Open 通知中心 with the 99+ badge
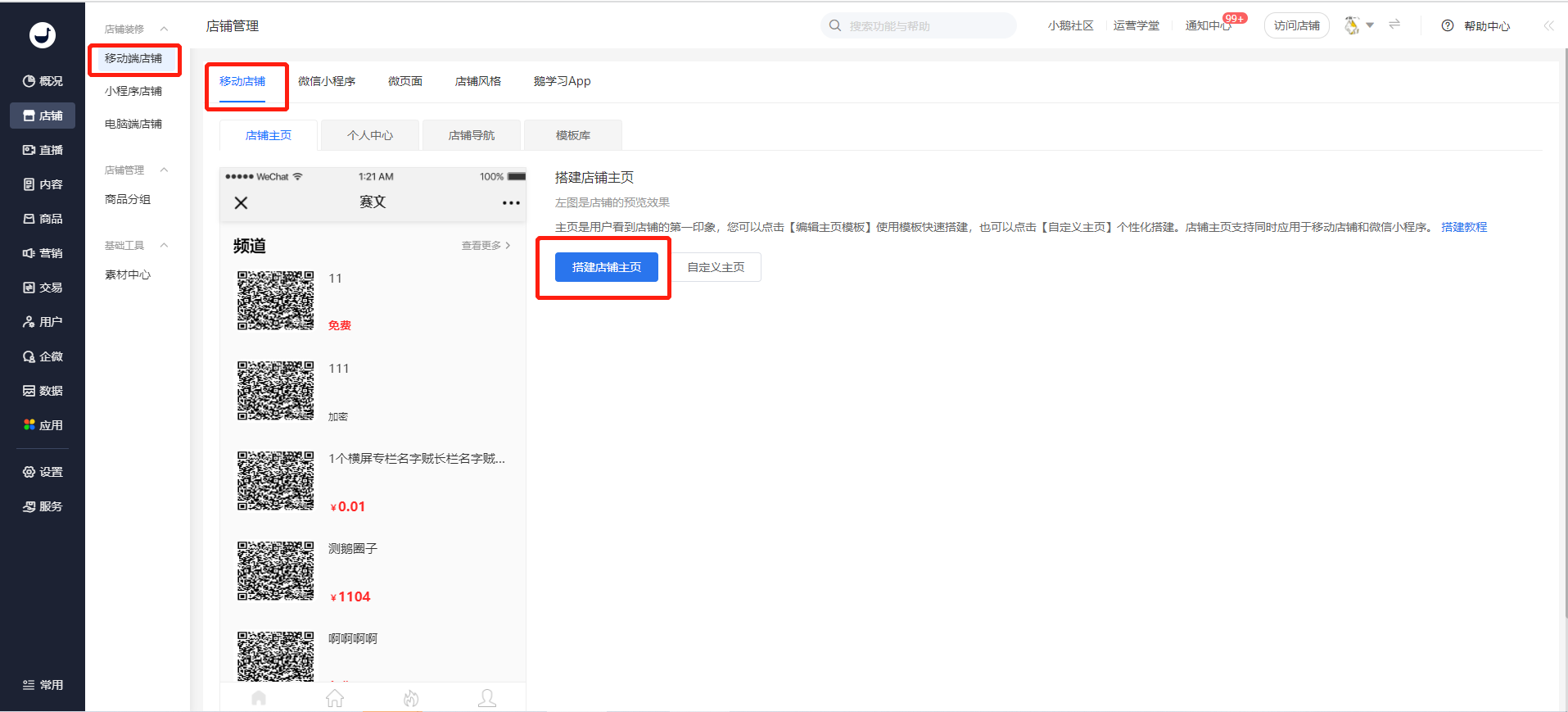The image size is (1568, 712). 1209,25
